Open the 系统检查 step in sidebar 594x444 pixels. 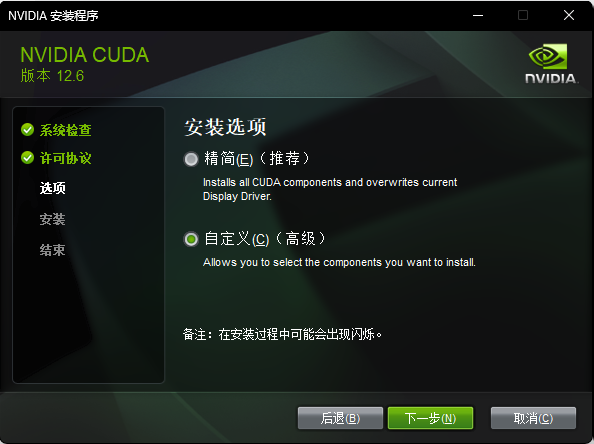click(66, 130)
